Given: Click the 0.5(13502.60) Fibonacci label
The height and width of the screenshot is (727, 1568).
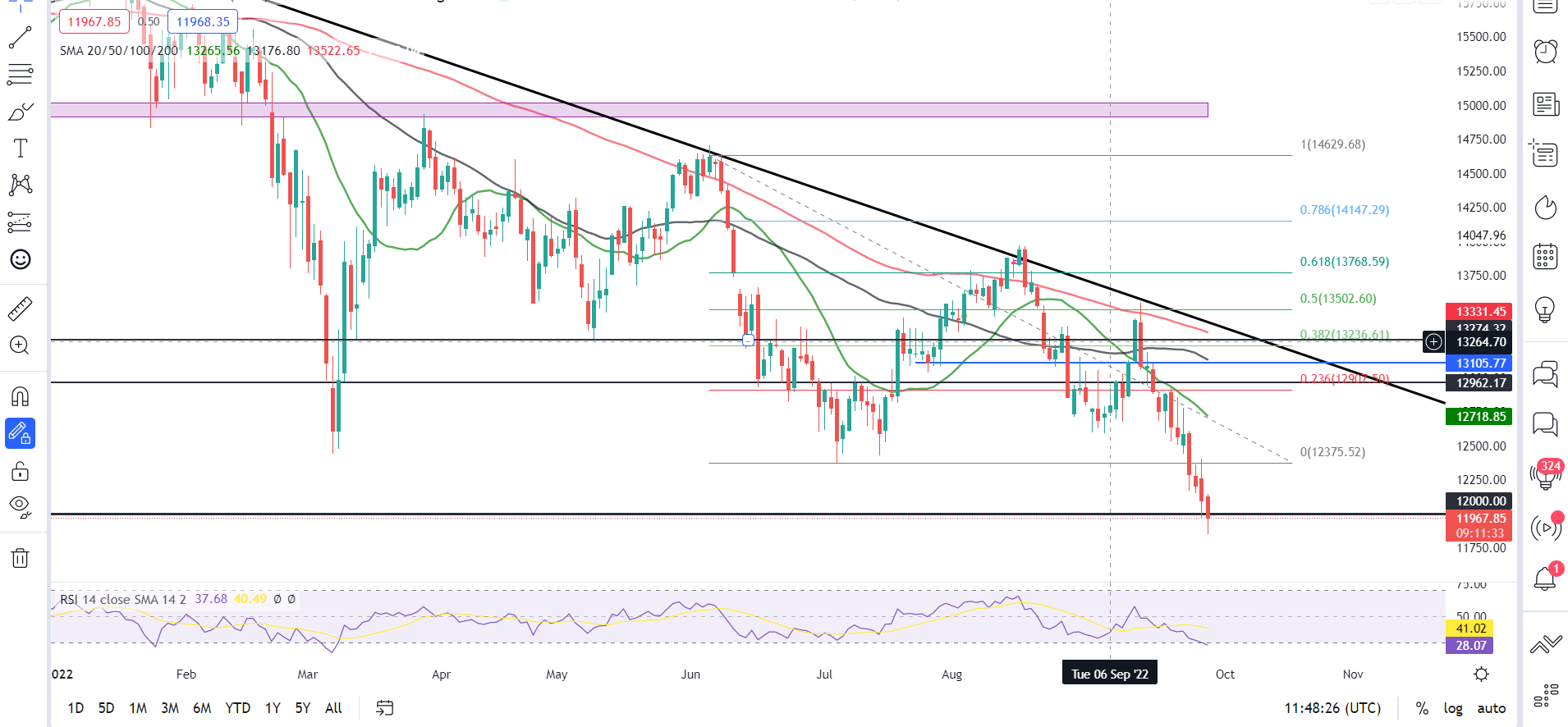Looking at the screenshot, I should [x=1338, y=299].
